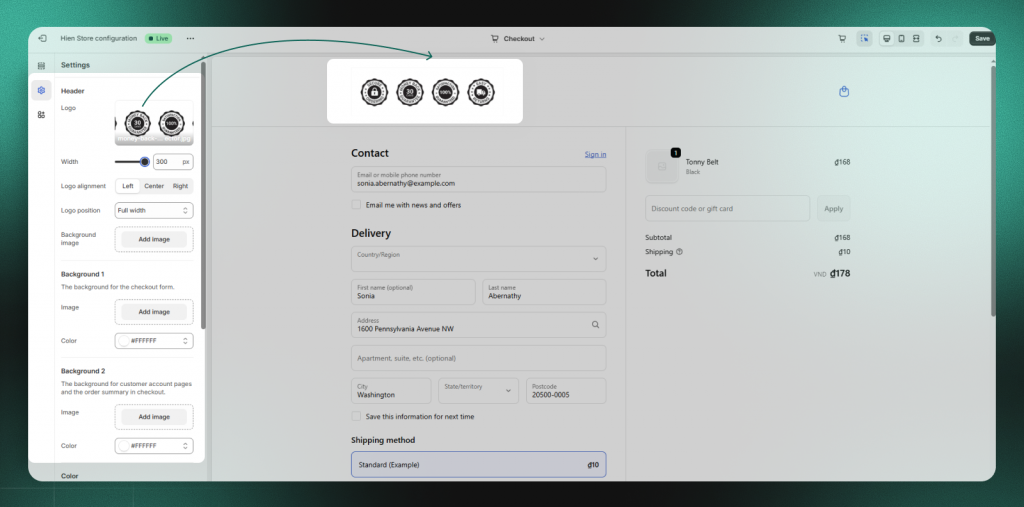Select the Settings gear icon in sidebar
1024x507 pixels.
(x=41, y=90)
